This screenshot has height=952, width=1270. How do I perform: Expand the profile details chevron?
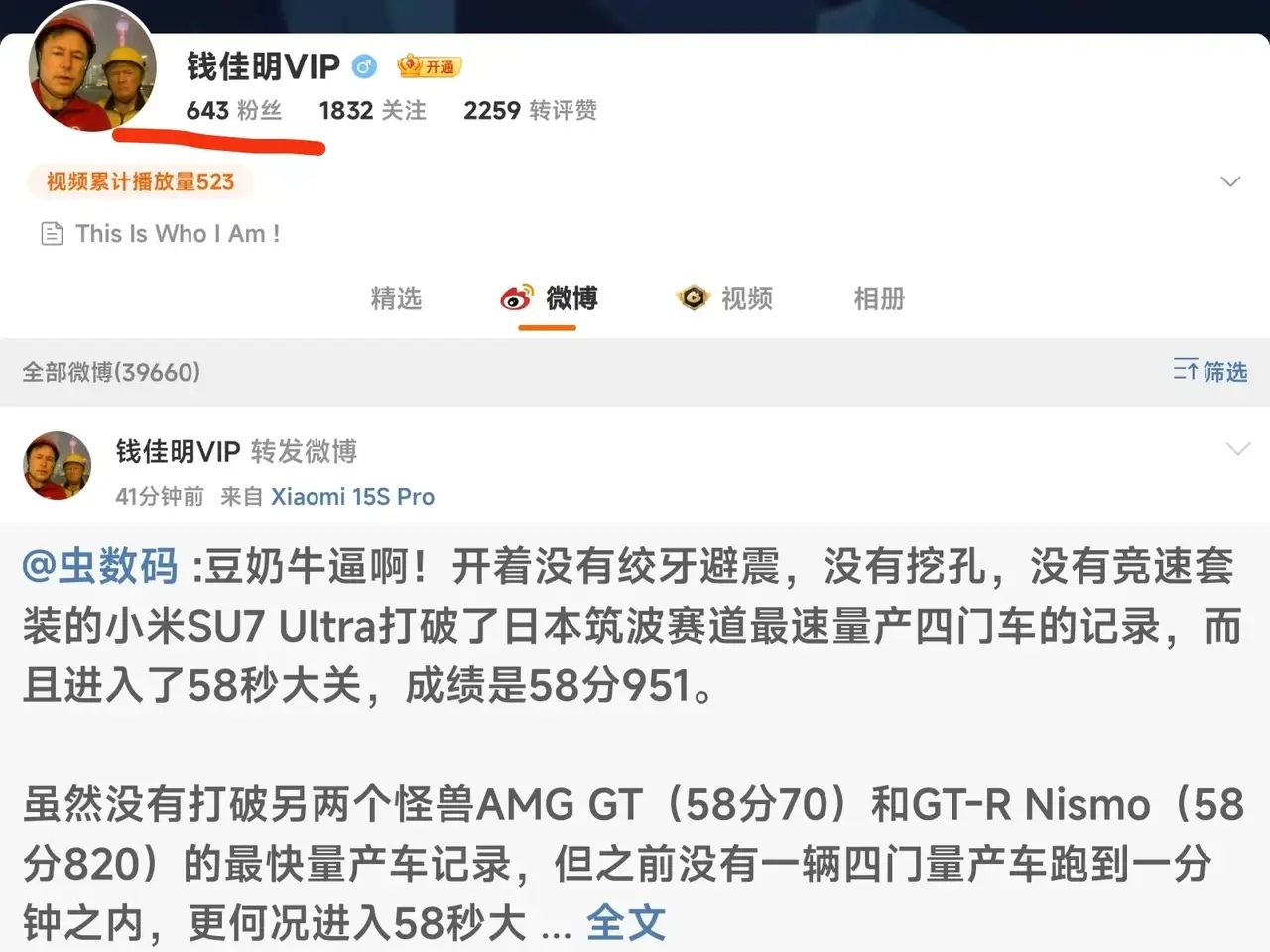click(x=1230, y=181)
